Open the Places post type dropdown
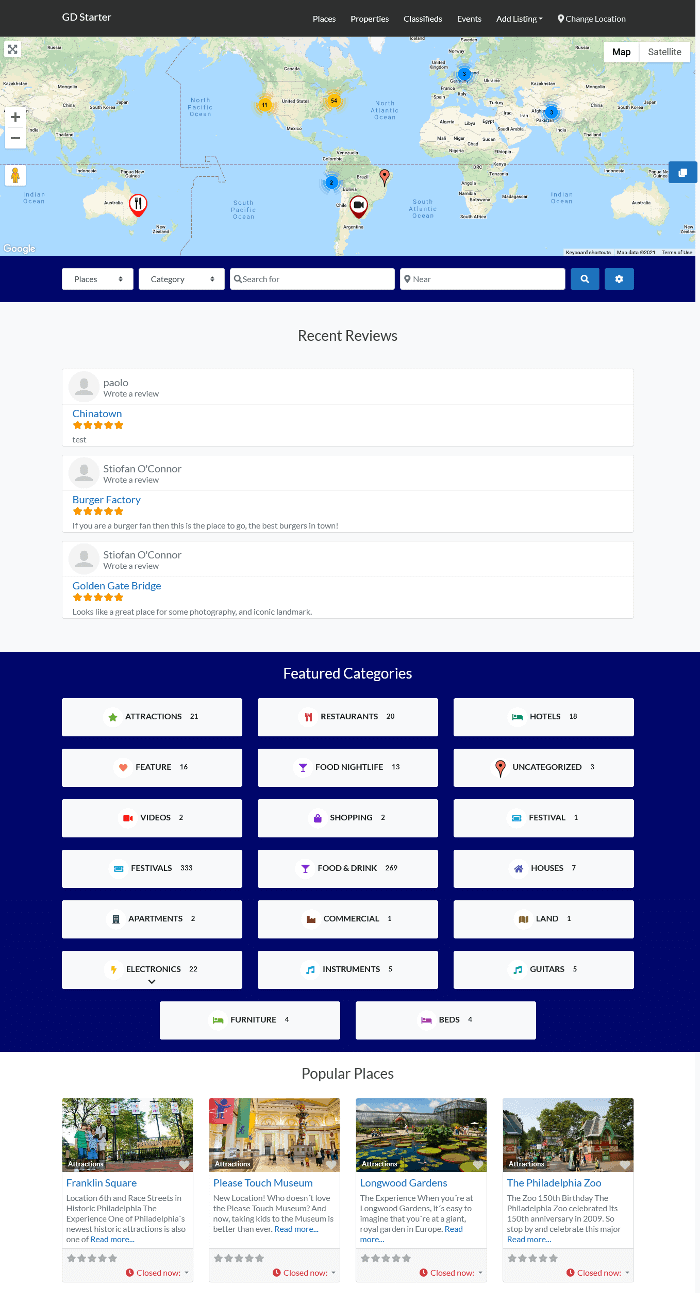Image resolution: width=700 pixels, height=1293 pixels. tap(98, 279)
